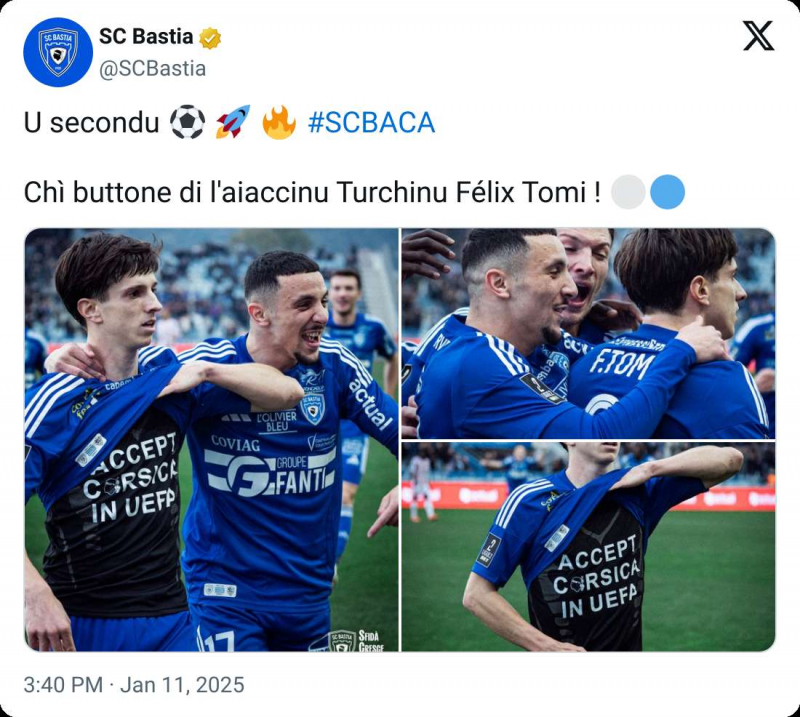Click the rocket emoji
Viewport: 800px width, 717px height.
coord(233,123)
